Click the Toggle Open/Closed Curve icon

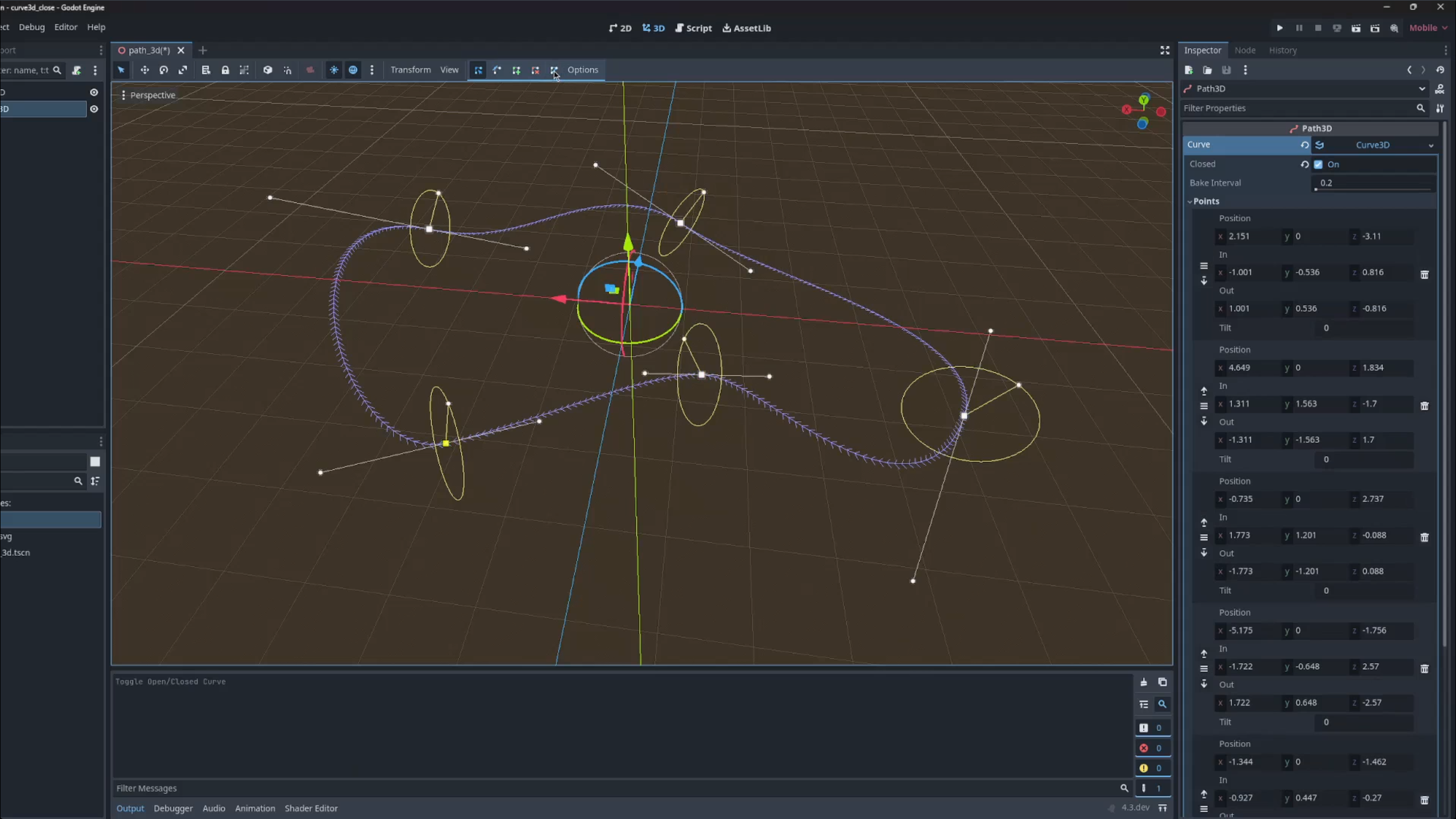click(555, 70)
